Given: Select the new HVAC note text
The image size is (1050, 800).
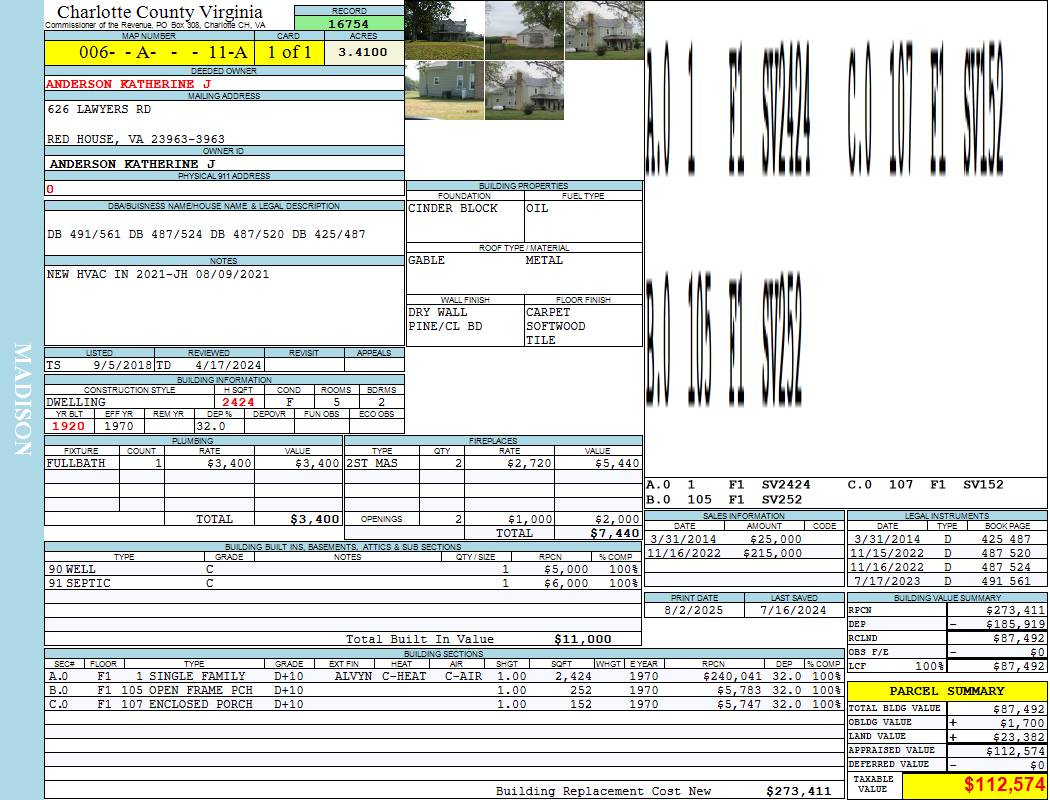Looking at the screenshot, I should click(x=157, y=274).
